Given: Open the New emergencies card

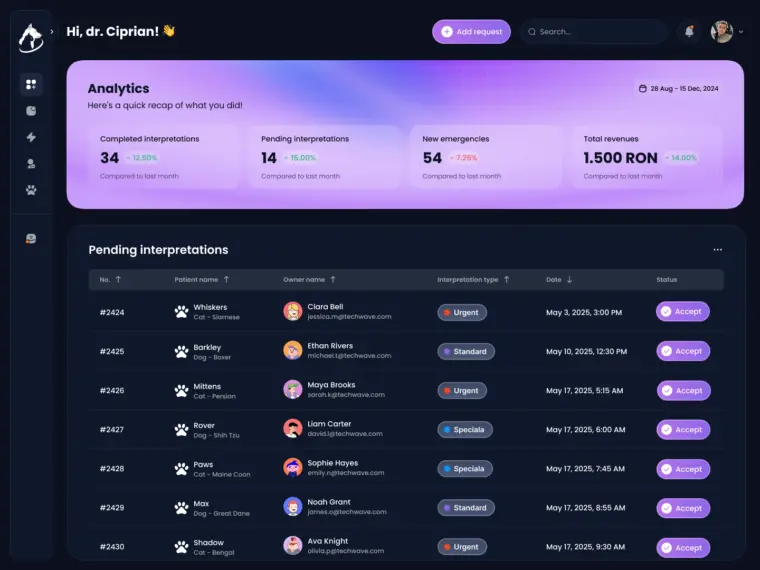Looking at the screenshot, I should (x=486, y=157).
